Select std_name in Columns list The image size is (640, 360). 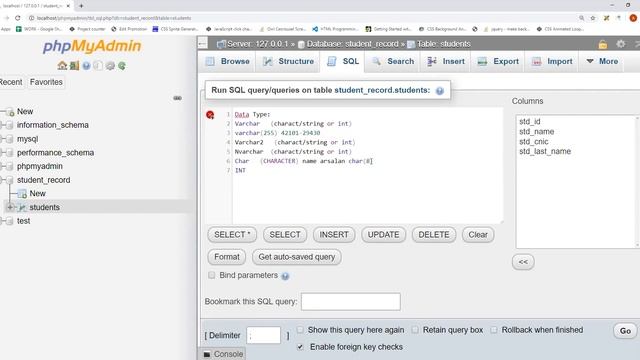coord(537,131)
